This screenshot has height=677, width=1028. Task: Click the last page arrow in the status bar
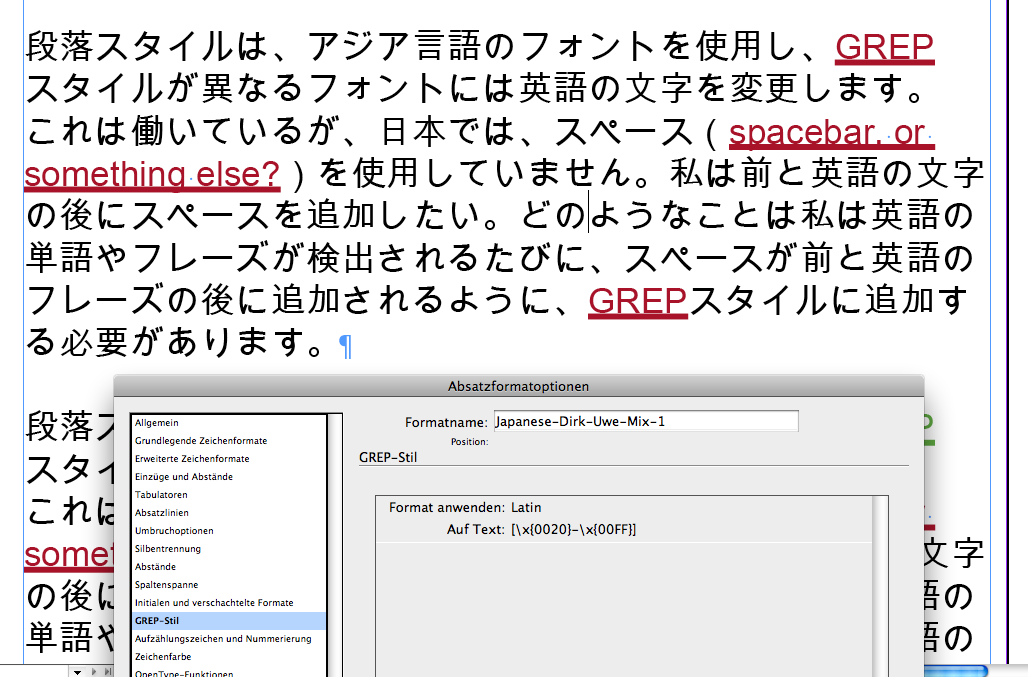[107, 672]
